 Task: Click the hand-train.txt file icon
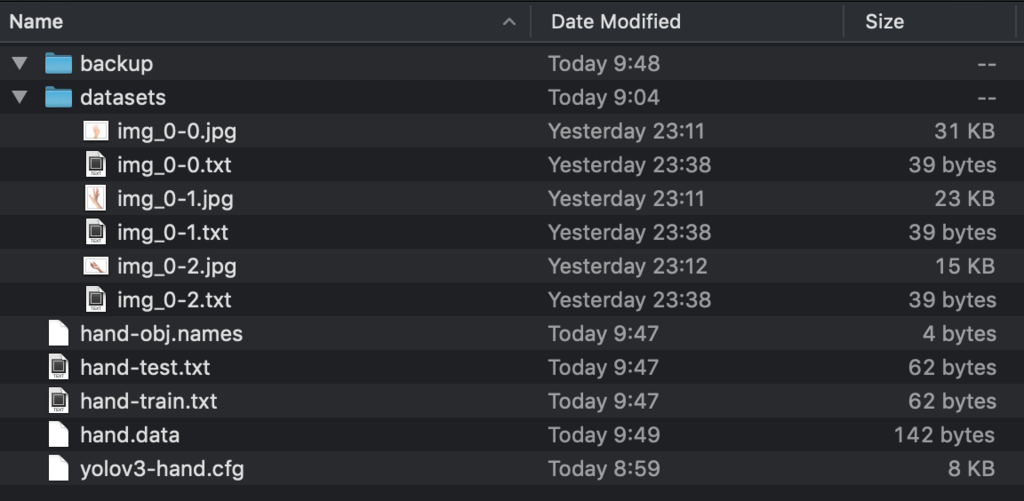(x=59, y=401)
